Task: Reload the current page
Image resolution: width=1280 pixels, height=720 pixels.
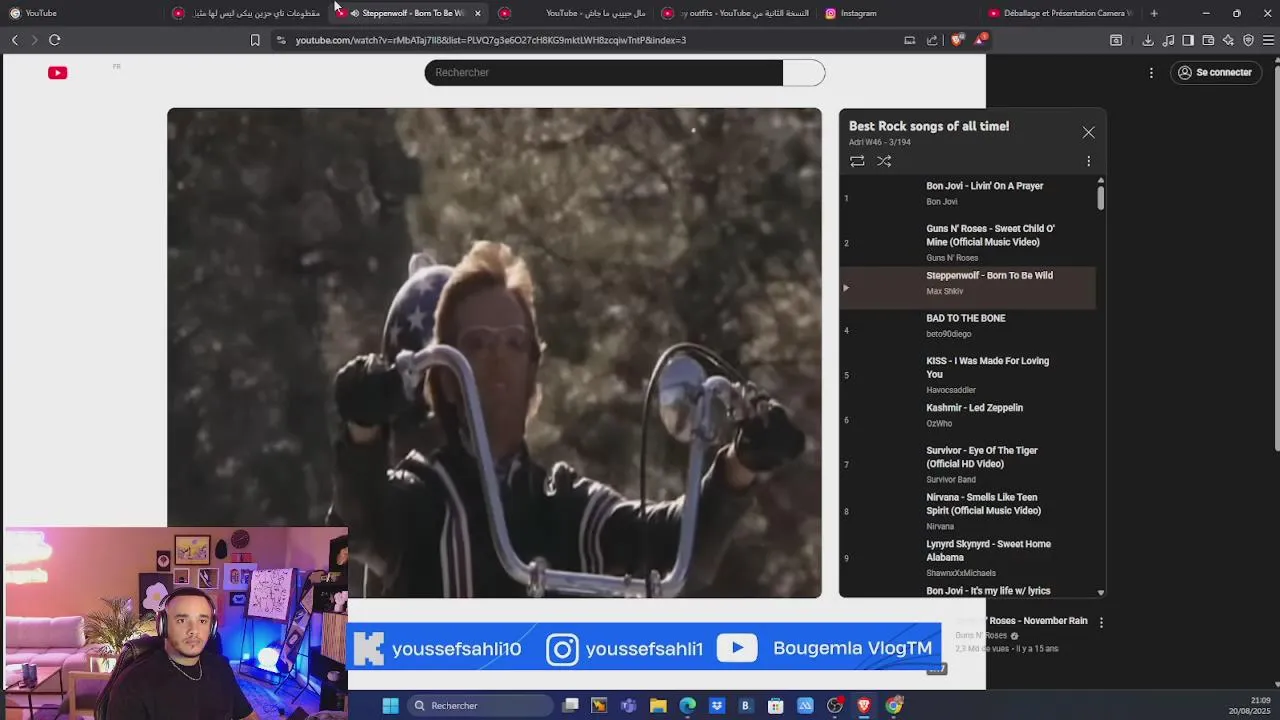Action: 55,40
